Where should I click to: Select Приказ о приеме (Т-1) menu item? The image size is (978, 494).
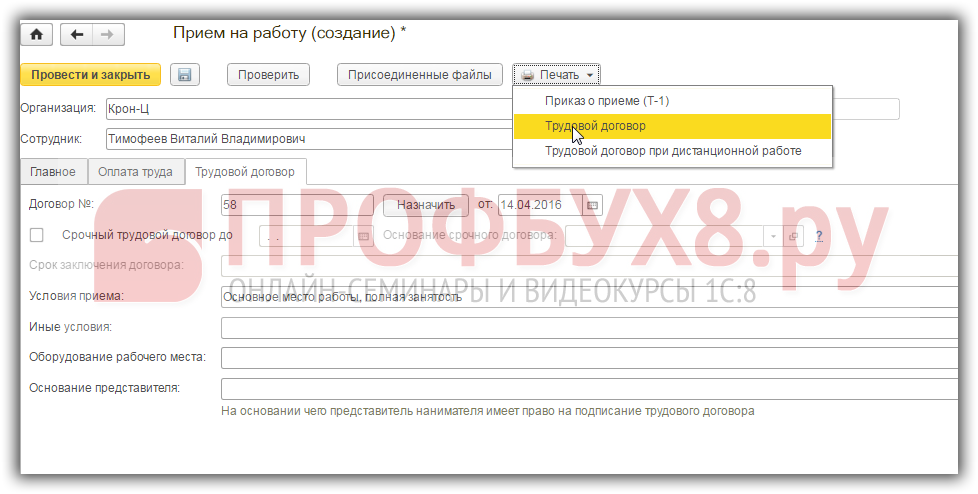tap(606, 101)
